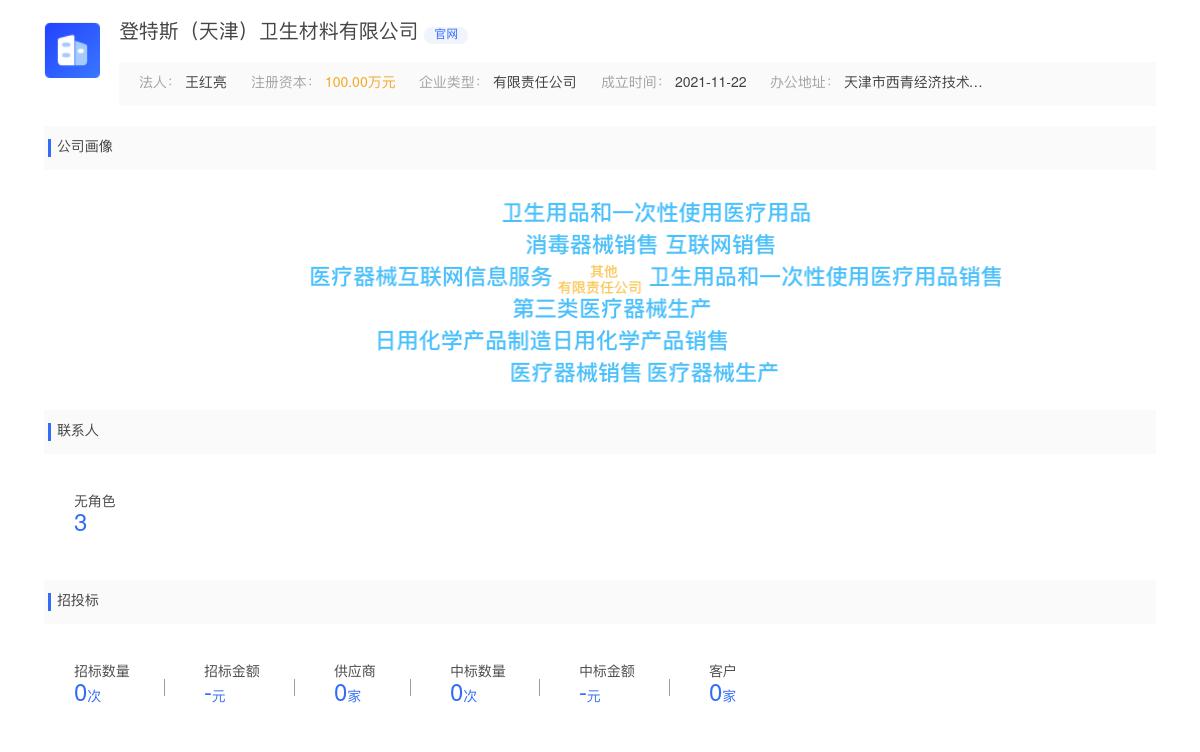Click establishment date 2021-11-22
1200x752 pixels.
(711, 83)
